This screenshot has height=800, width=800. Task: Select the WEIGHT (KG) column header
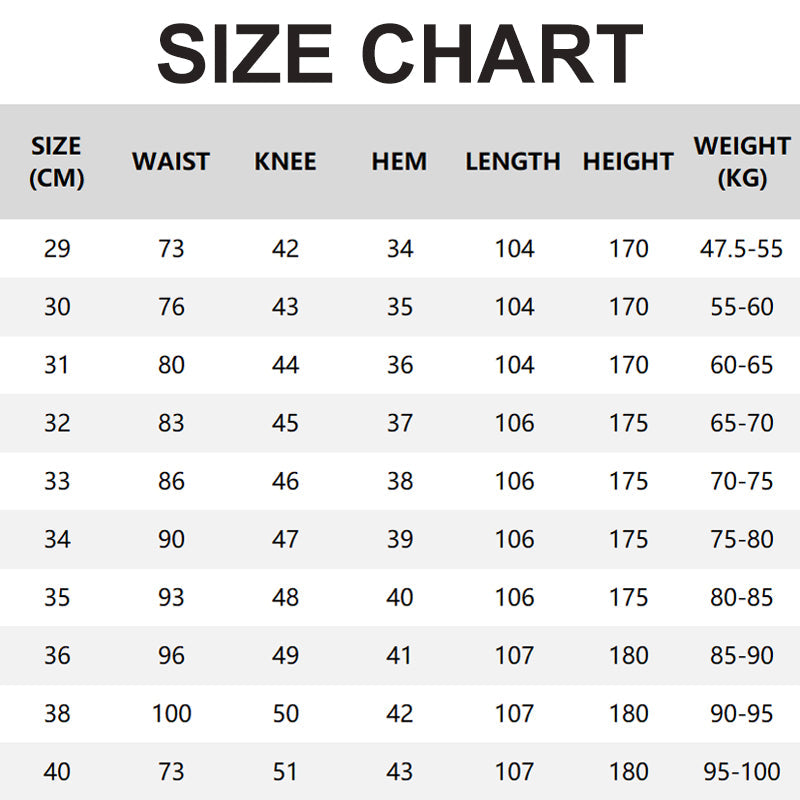[x=742, y=162]
